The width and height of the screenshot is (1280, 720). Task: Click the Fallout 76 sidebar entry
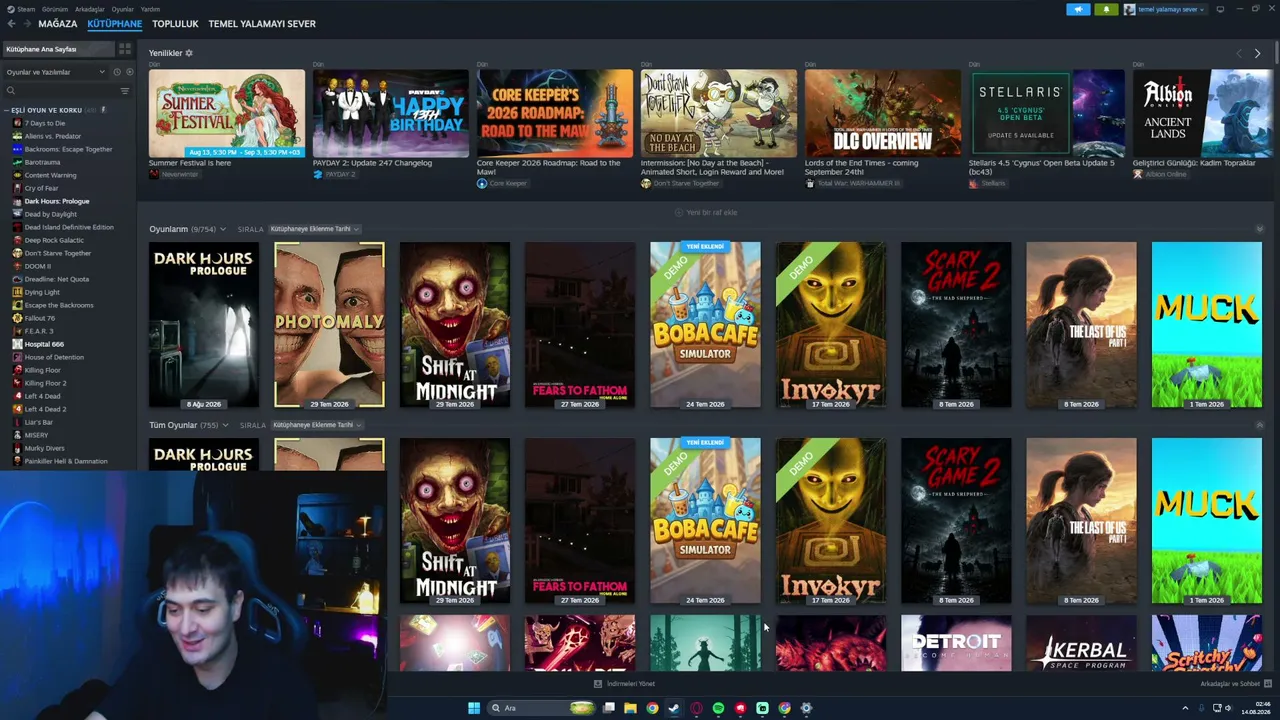(39, 318)
